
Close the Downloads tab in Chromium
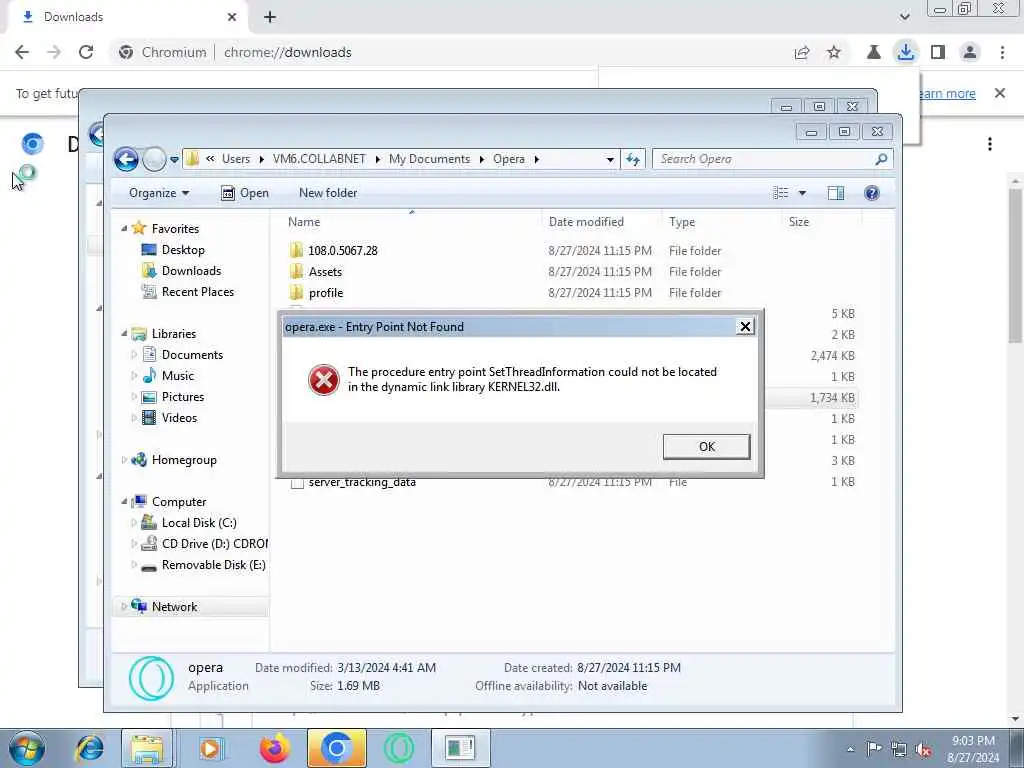tap(232, 17)
